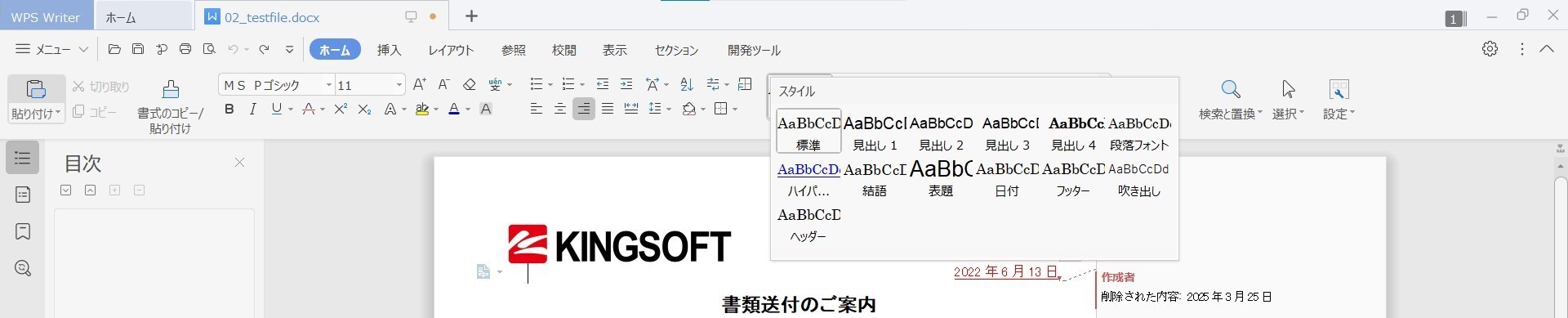Apply subscript formatting
The image size is (1568, 318).
[365, 109]
